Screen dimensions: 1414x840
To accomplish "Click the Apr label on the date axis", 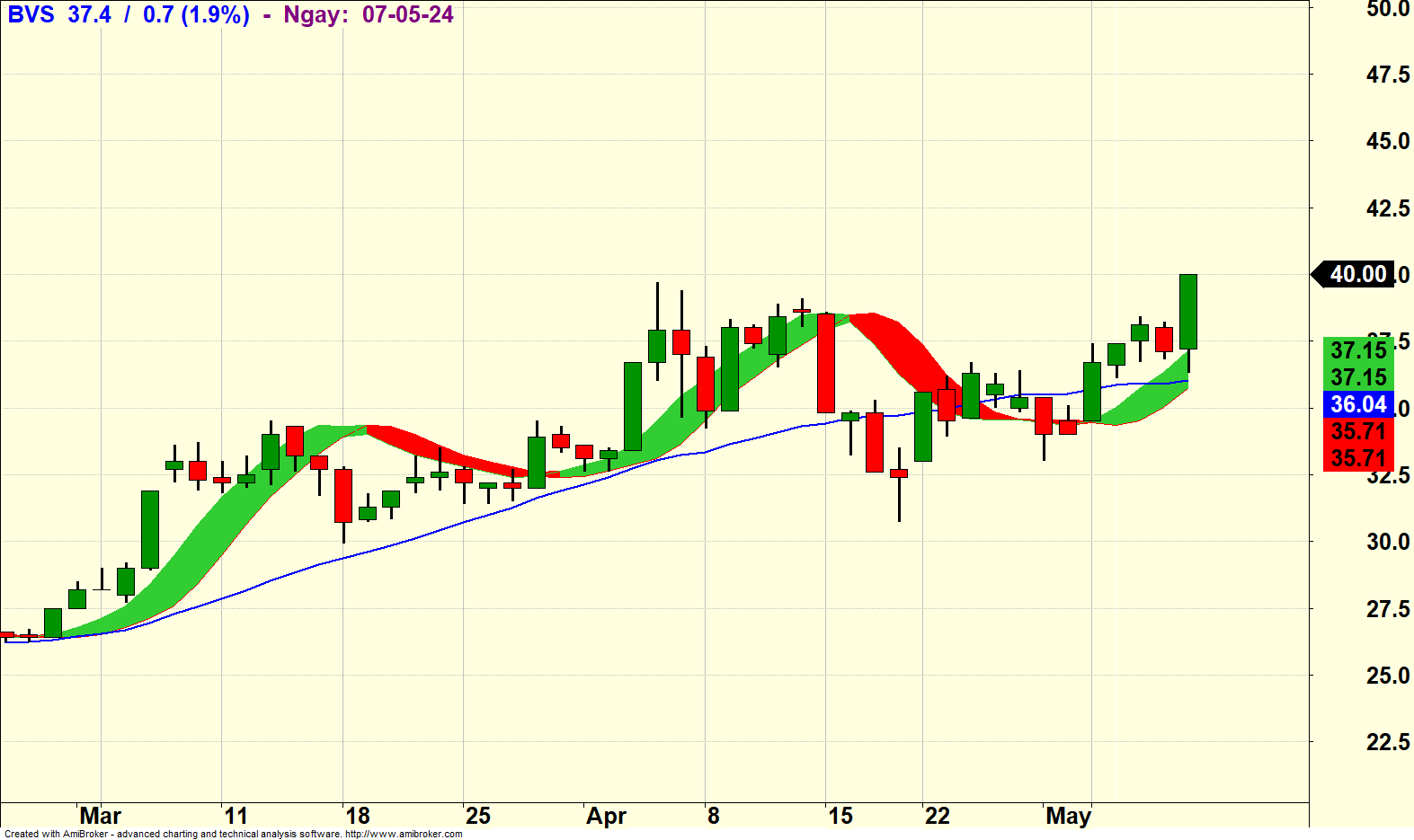I will pos(606,816).
